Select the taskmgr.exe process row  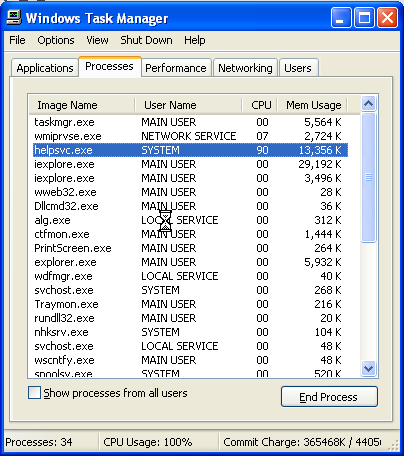pos(190,122)
